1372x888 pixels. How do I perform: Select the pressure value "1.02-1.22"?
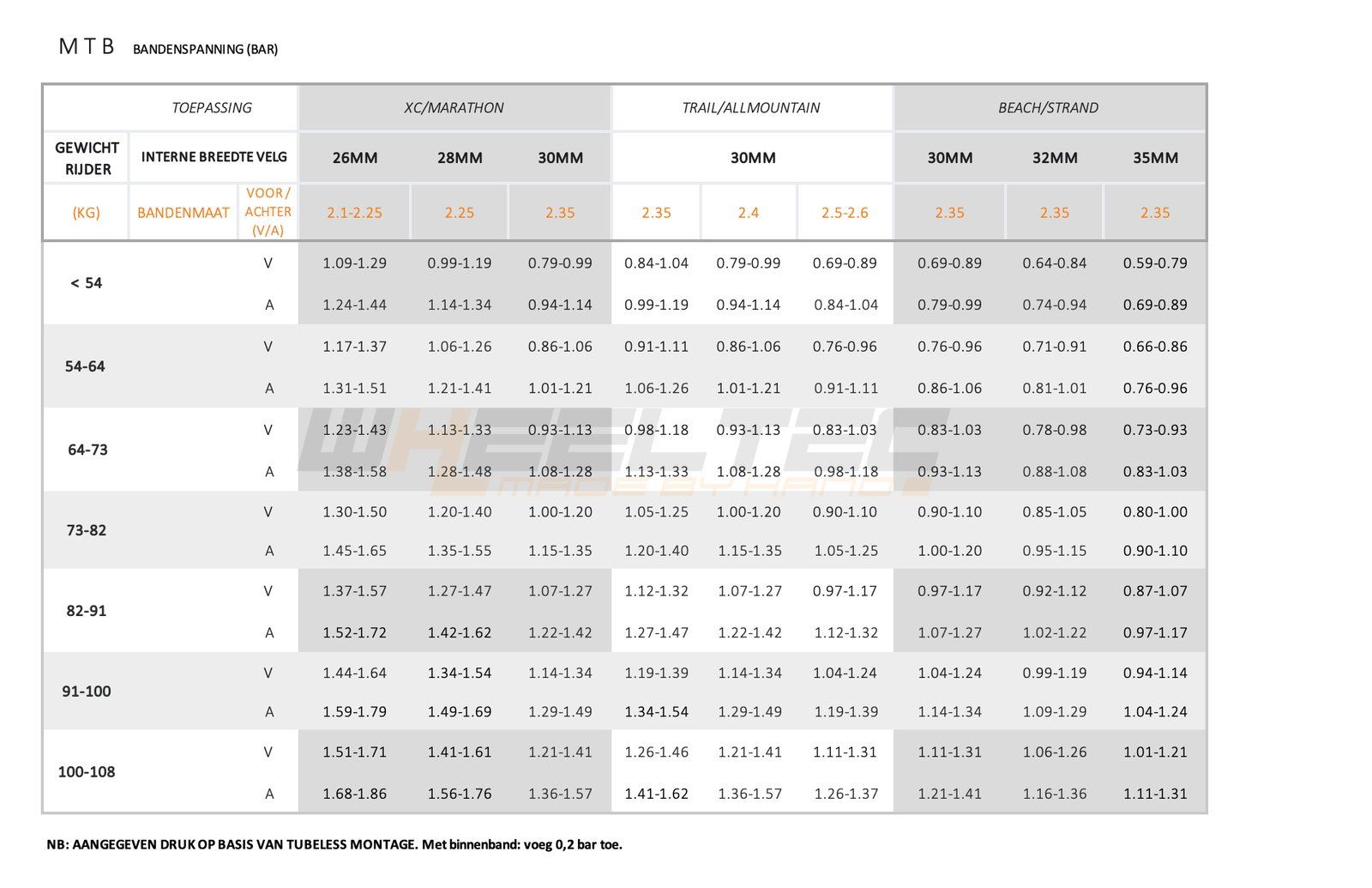[x=1055, y=632]
